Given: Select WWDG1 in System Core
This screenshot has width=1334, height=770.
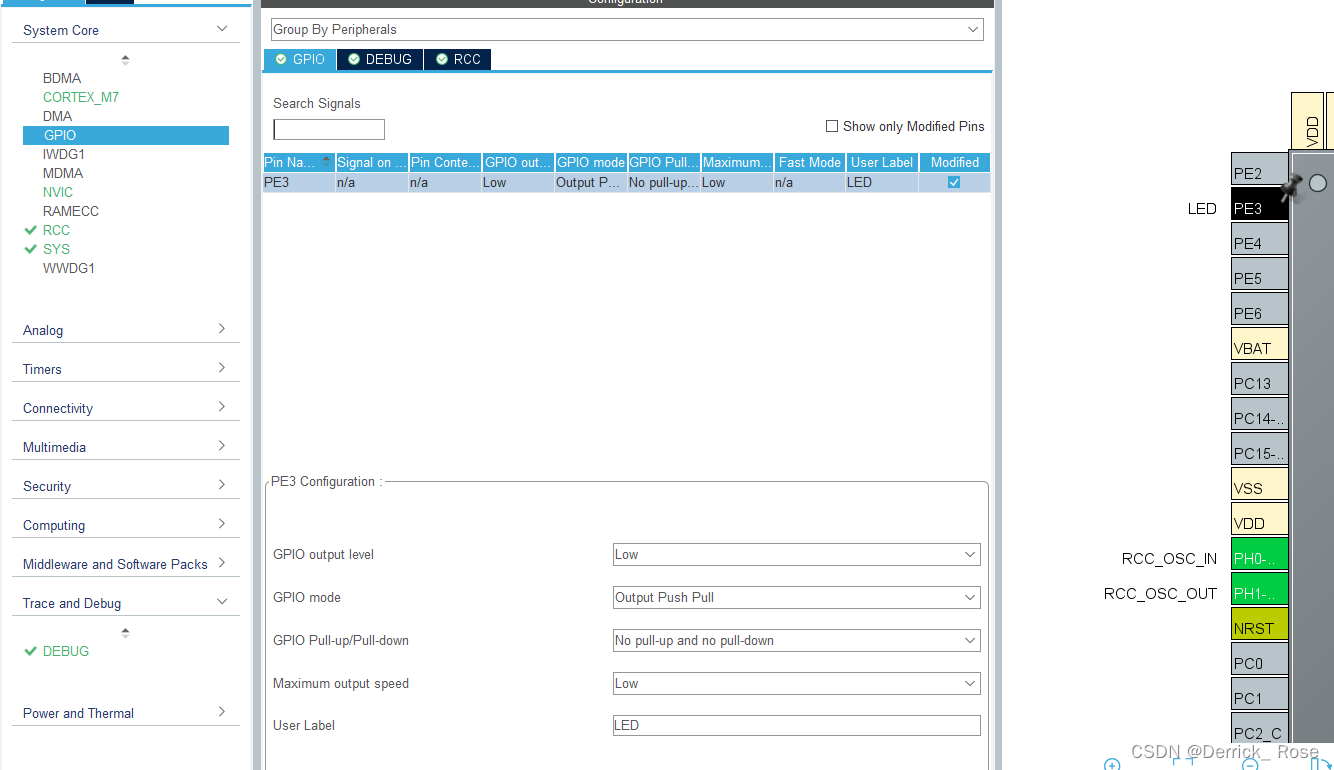Looking at the screenshot, I should (69, 268).
